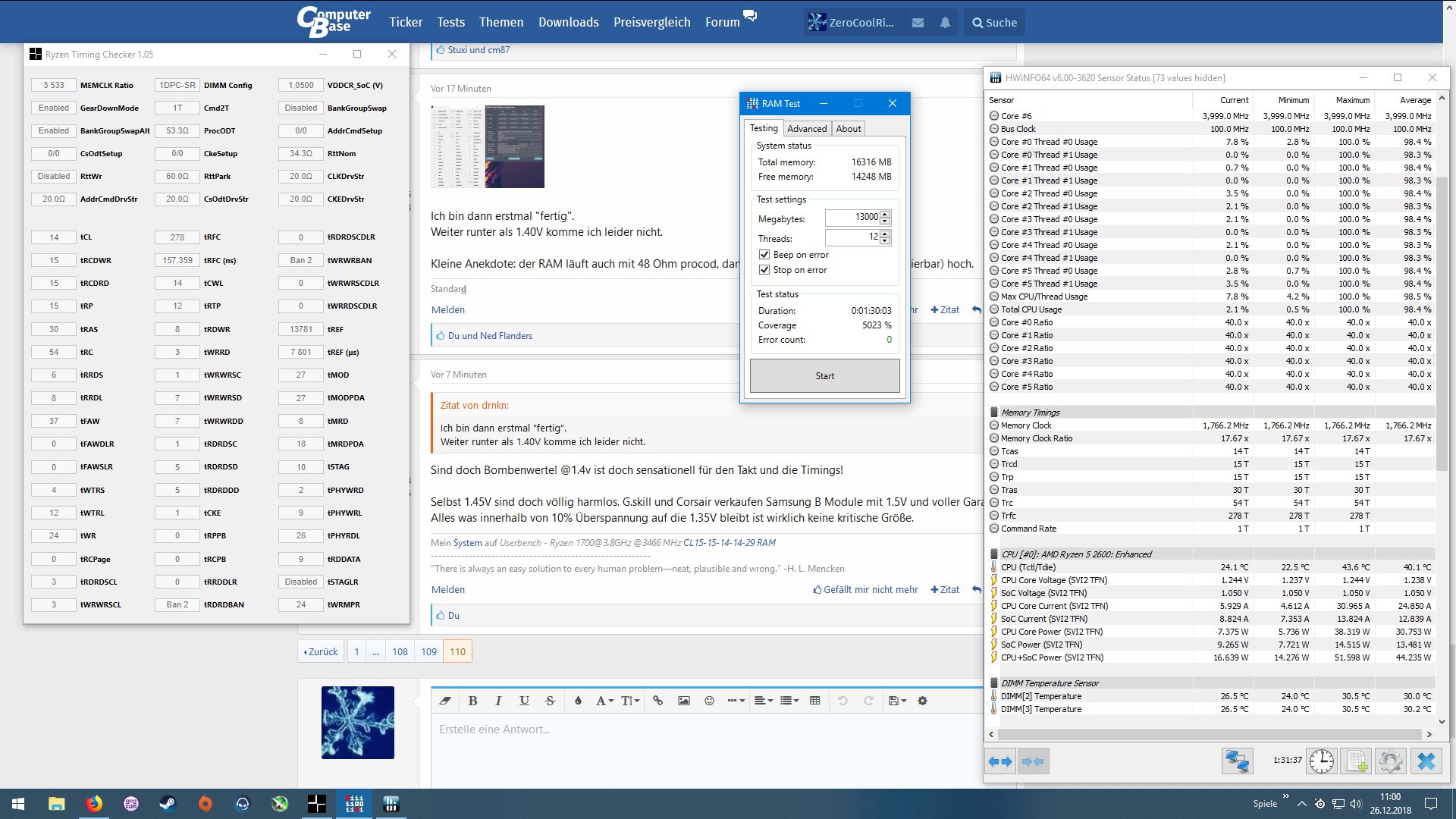Switch to Advanced tab in RAM Test
Viewport: 1456px width, 819px height.
pyautogui.click(x=807, y=129)
